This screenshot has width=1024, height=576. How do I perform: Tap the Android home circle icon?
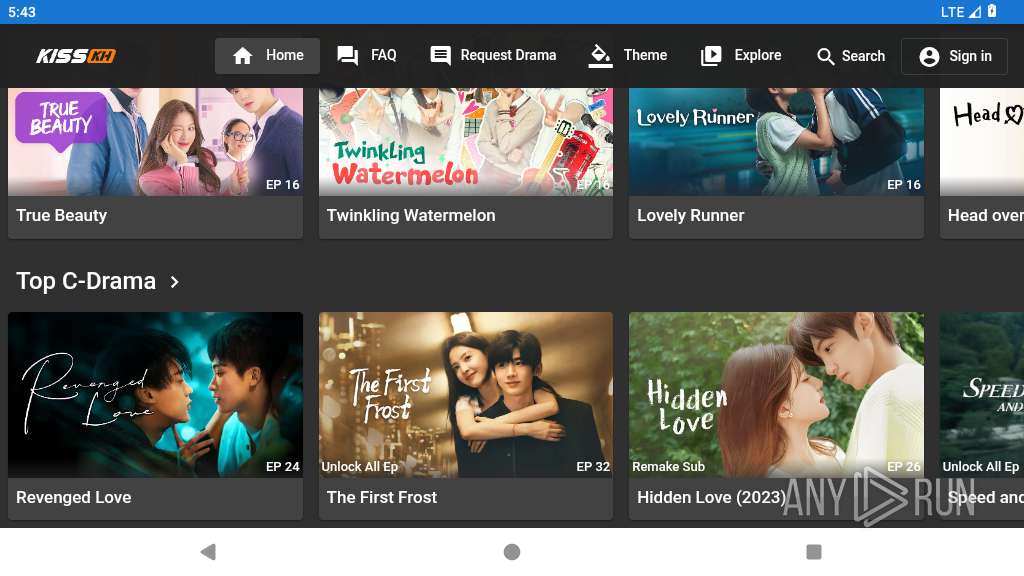tap(512, 552)
